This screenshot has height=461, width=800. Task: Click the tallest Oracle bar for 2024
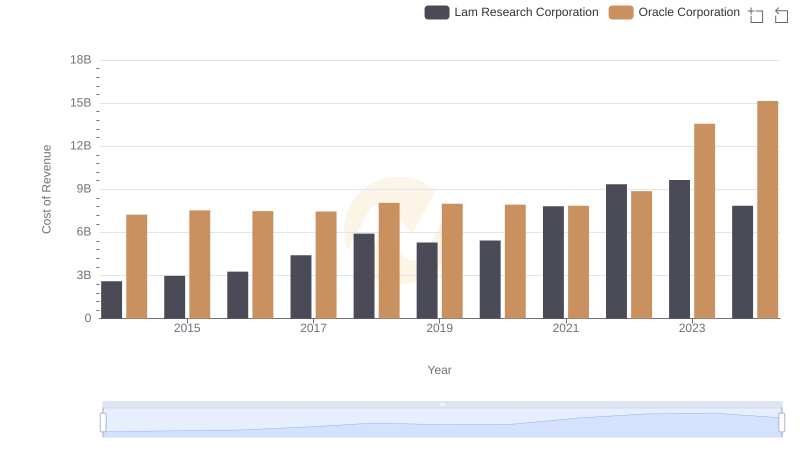(767, 210)
